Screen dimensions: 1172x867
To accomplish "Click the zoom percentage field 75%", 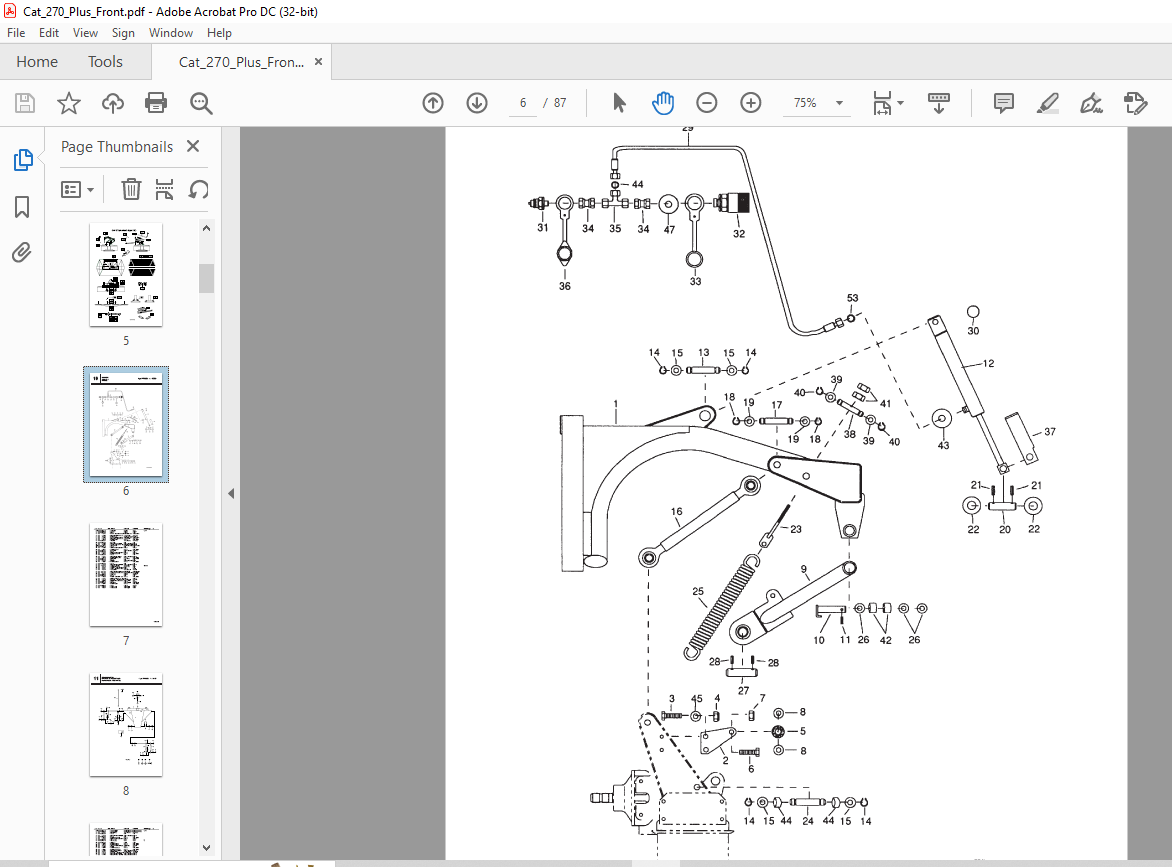I will pos(806,103).
